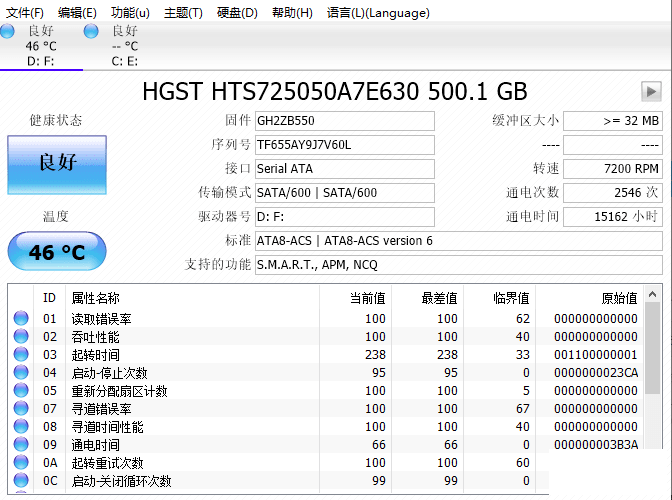
Task: Select attribute name 寻道时间性能
Action: [x=108, y=427]
